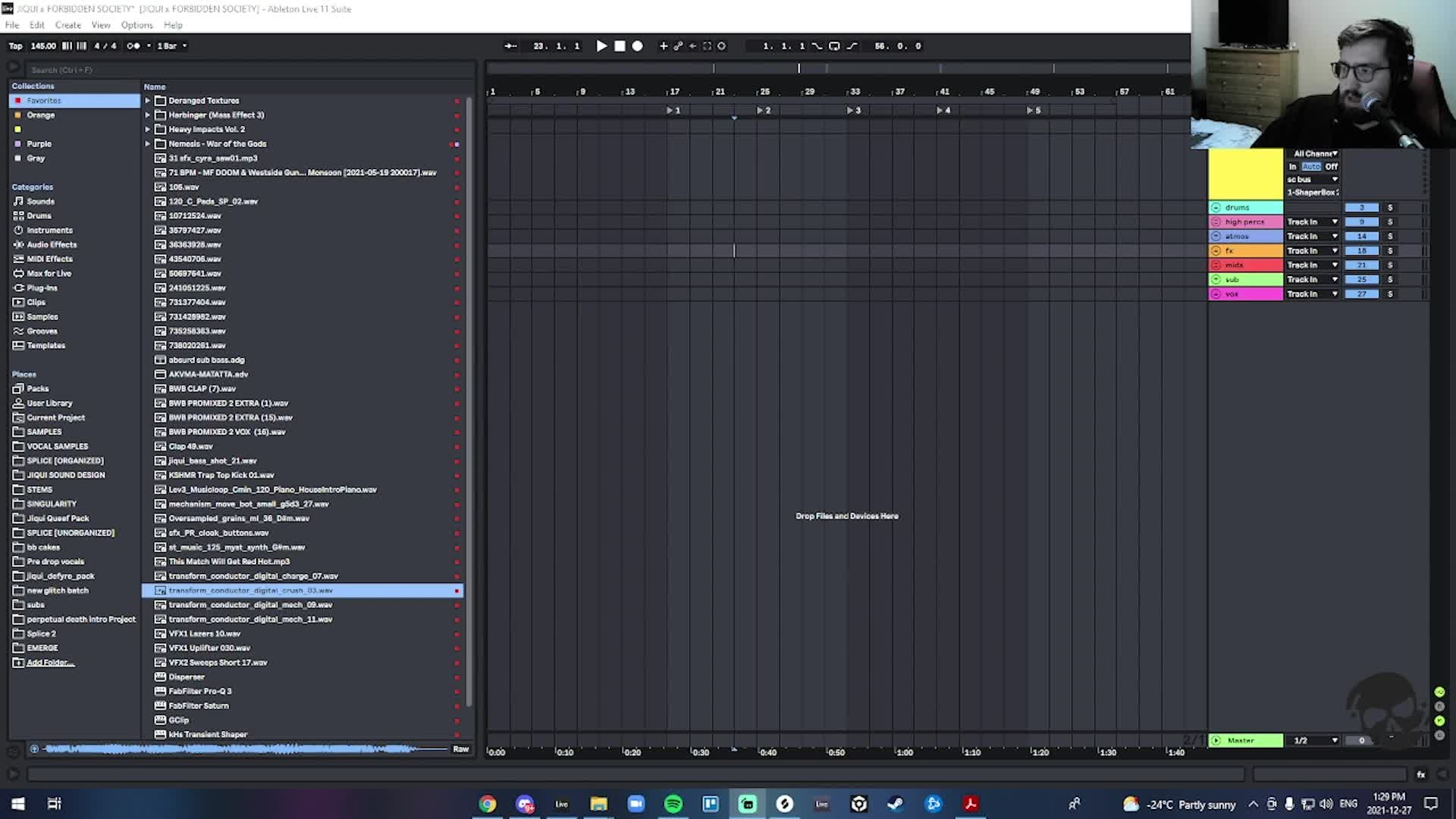Open the Create menu
Screen dimensions: 1456x819
click(x=68, y=25)
